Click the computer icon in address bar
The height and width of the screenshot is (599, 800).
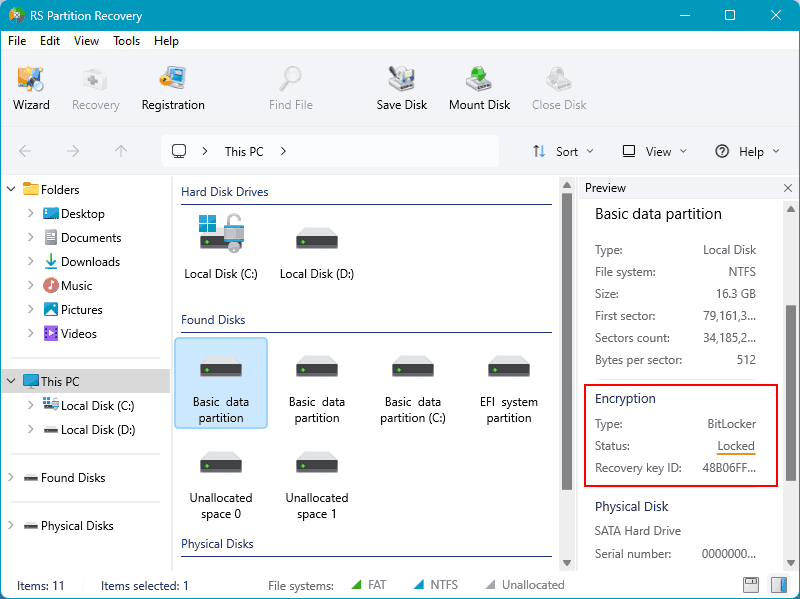click(179, 151)
